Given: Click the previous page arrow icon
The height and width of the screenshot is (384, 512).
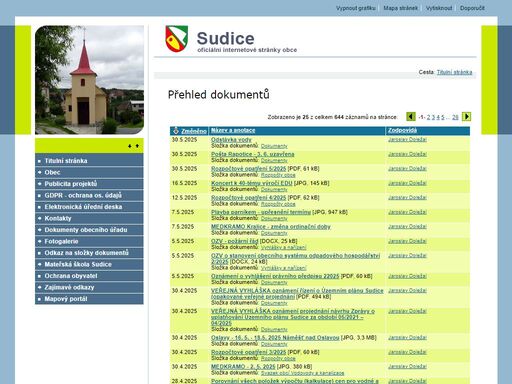Looking at the screenshot, I should [x=411, y=117].
